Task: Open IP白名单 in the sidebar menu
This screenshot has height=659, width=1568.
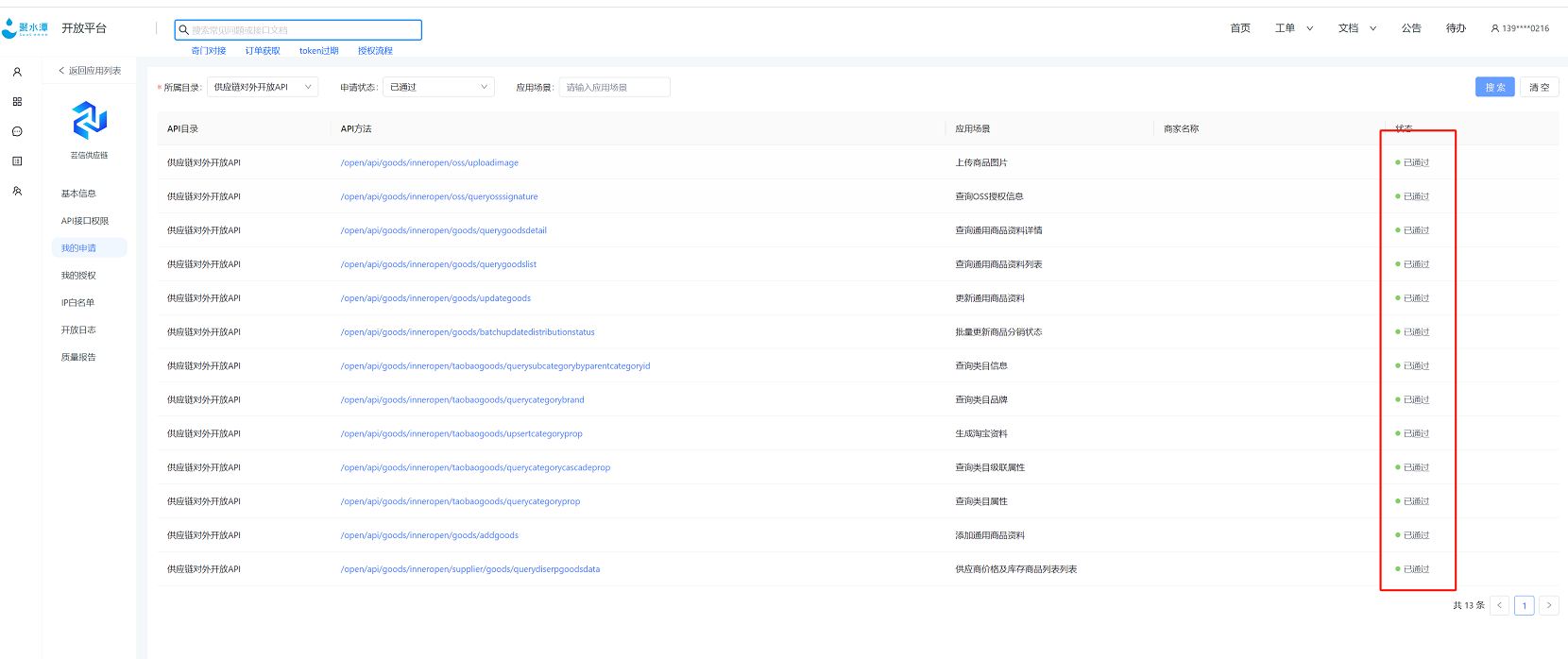Action: point(77,303)
